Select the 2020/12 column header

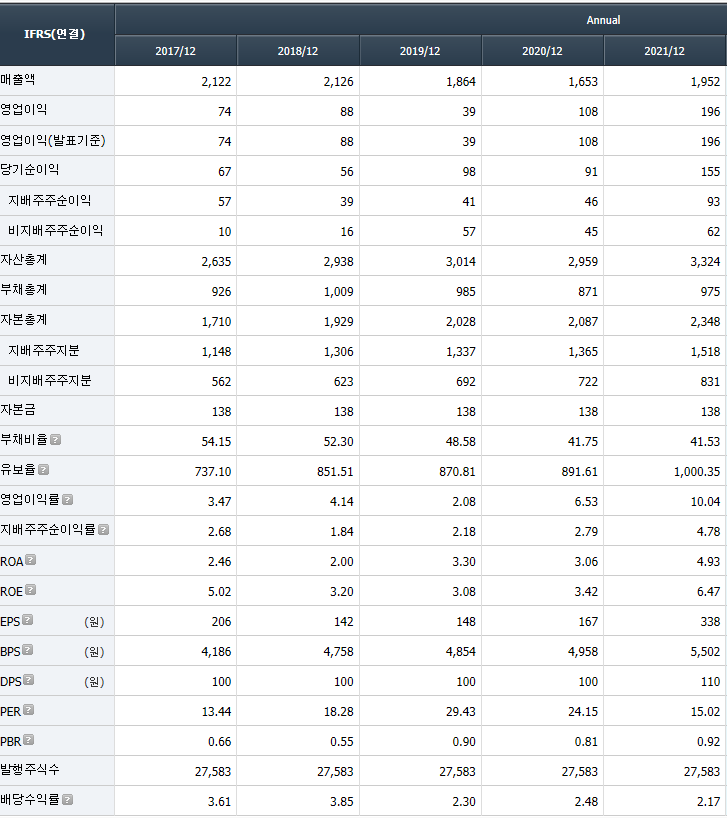point(542,51)
